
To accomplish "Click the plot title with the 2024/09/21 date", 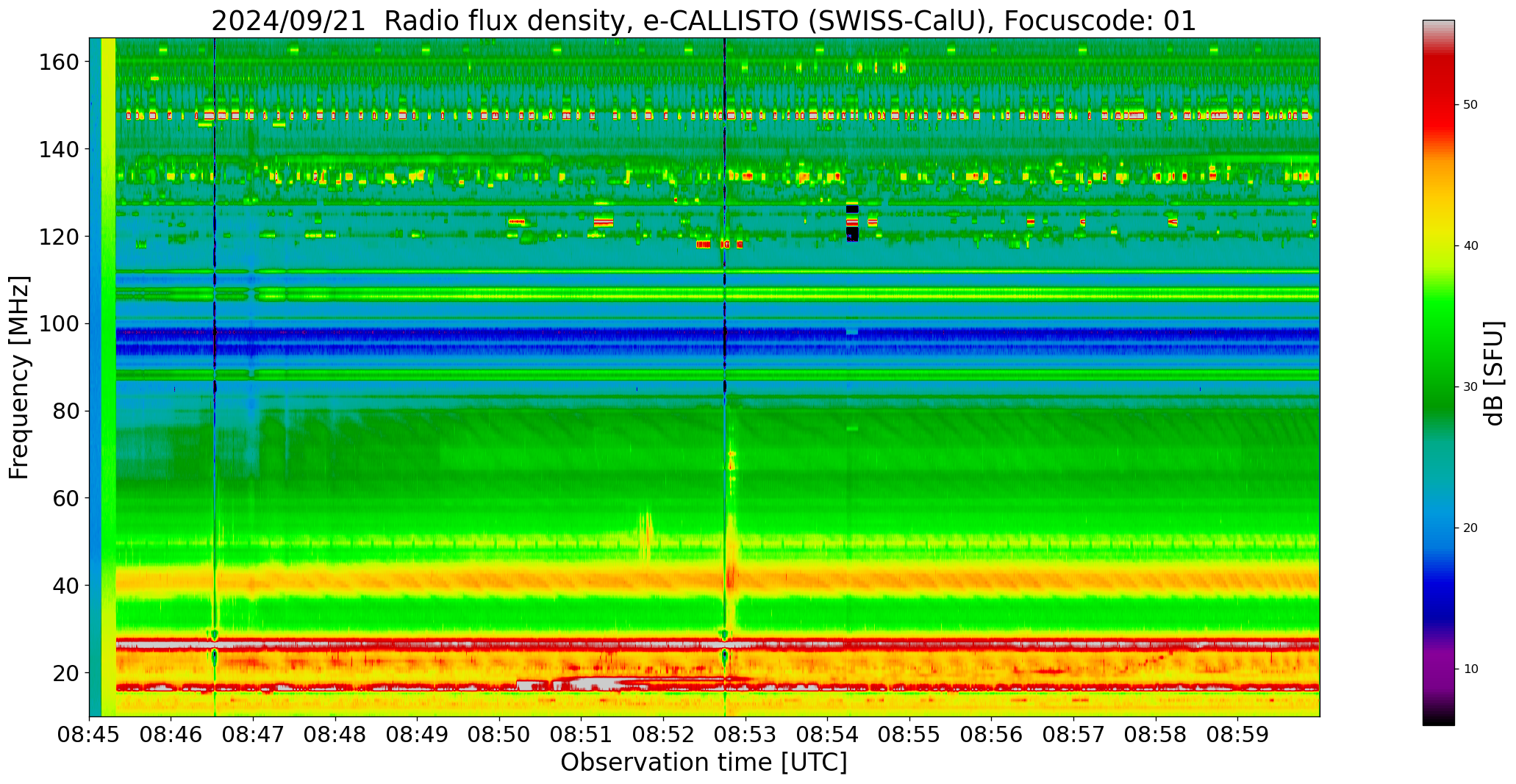I will [704, 21].
